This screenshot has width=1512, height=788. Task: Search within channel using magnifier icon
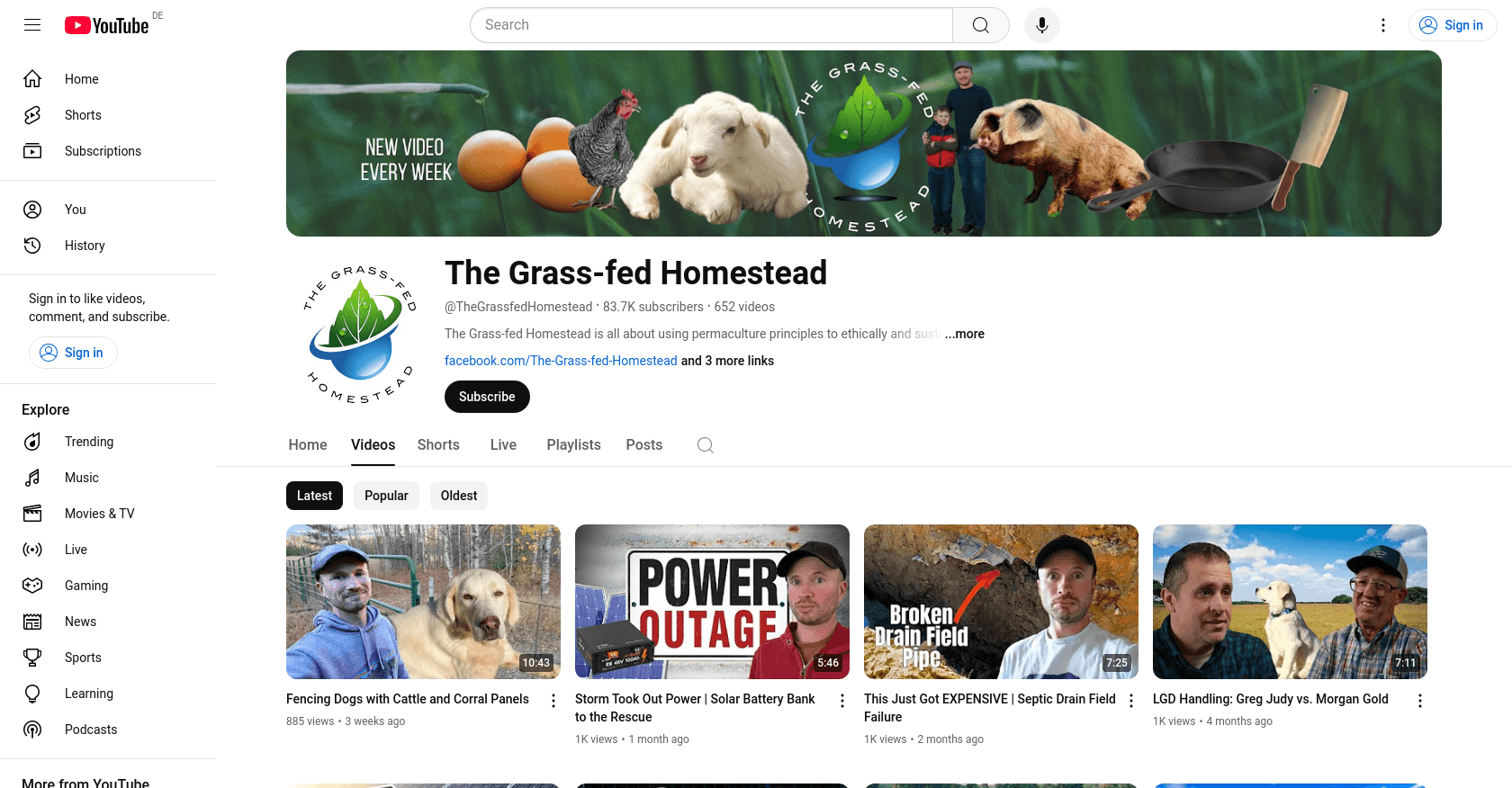pyautogui.click(x=706, y=445)
